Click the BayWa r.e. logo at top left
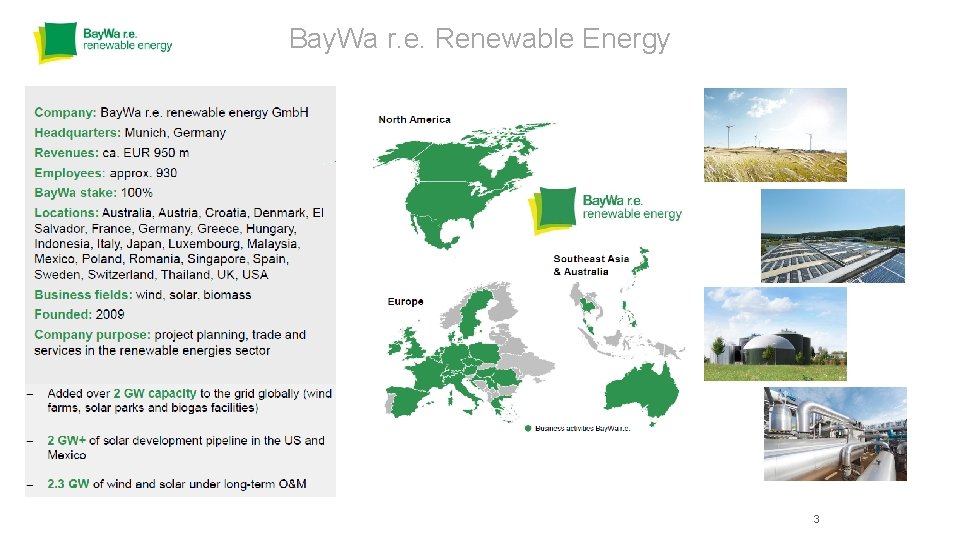Screen dimensions: 960x540 (103, 41)
